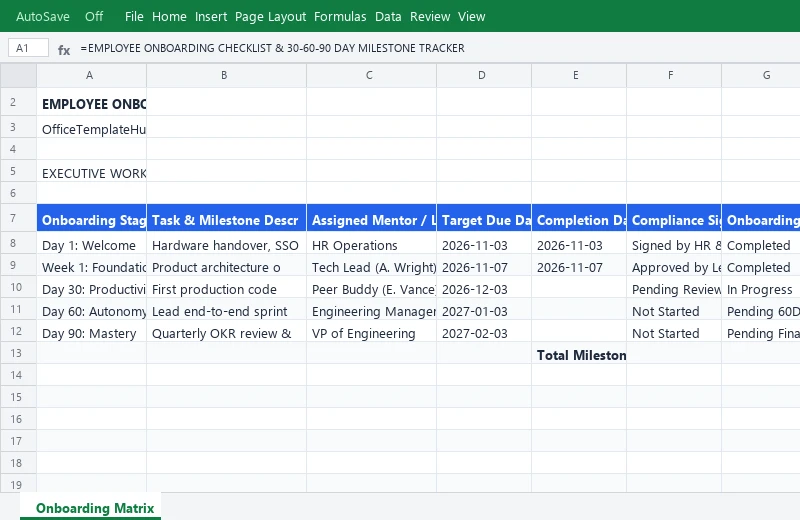Select column E header

click(579, 76)
